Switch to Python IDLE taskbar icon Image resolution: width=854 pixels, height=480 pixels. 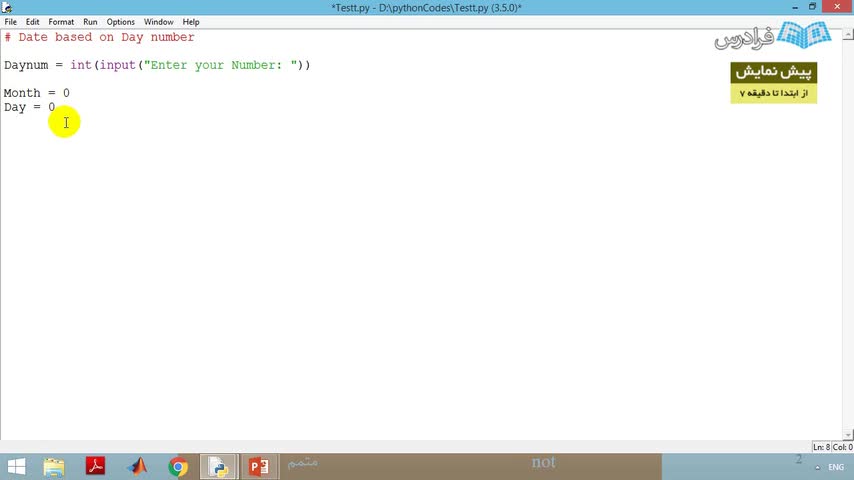coord(219,467)
